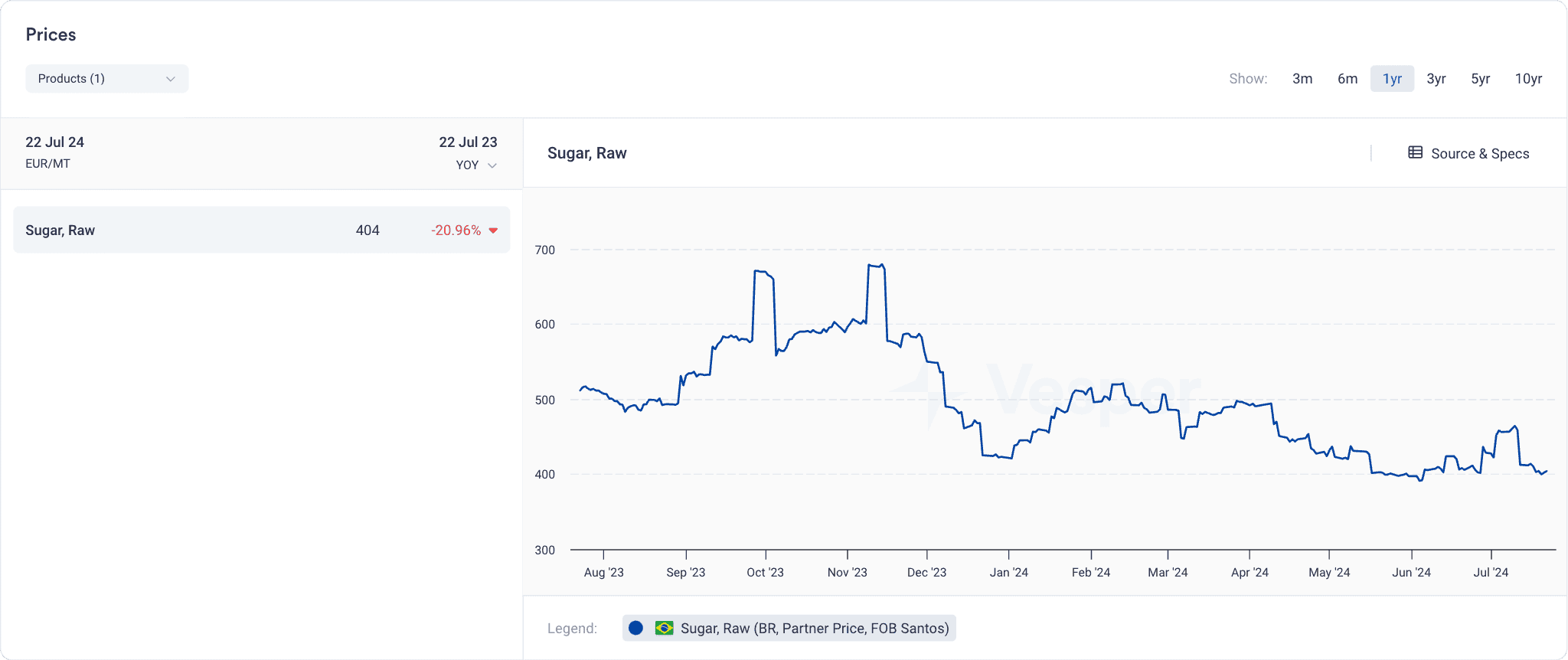The height and width of the screenshot is (660, 1568).
Task: Toggle the Sugar, Raw legend item
Action: (789, 628)
